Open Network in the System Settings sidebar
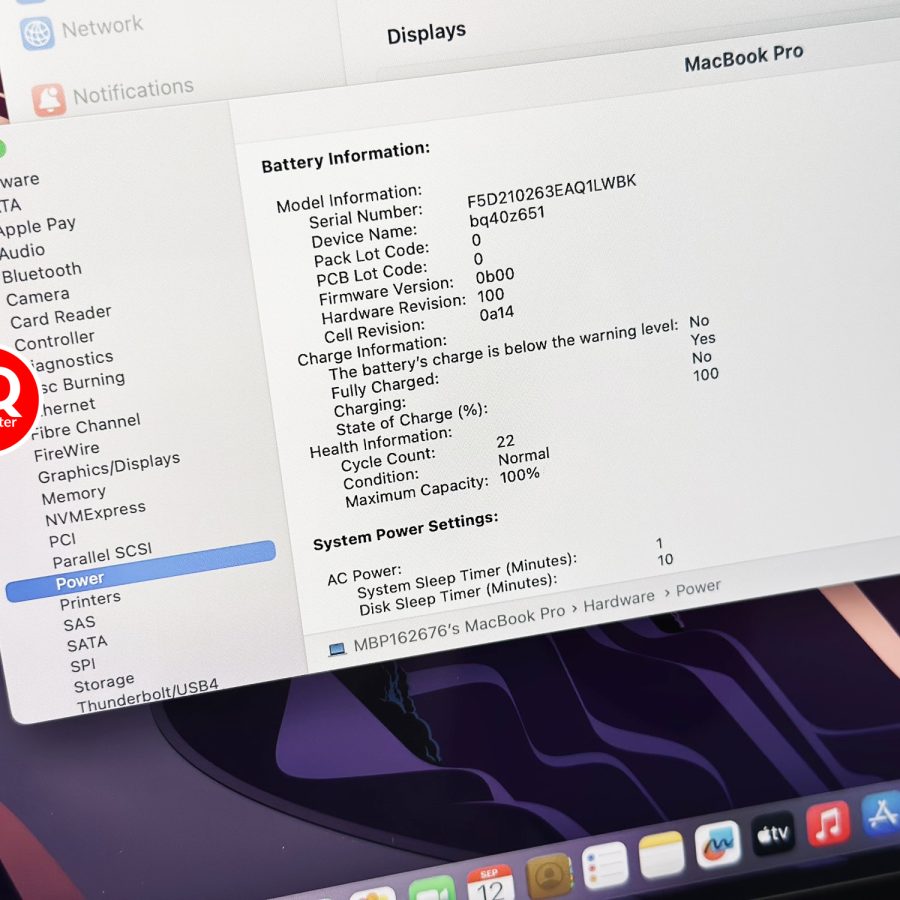The image size is (900, 900). (102, 26)
